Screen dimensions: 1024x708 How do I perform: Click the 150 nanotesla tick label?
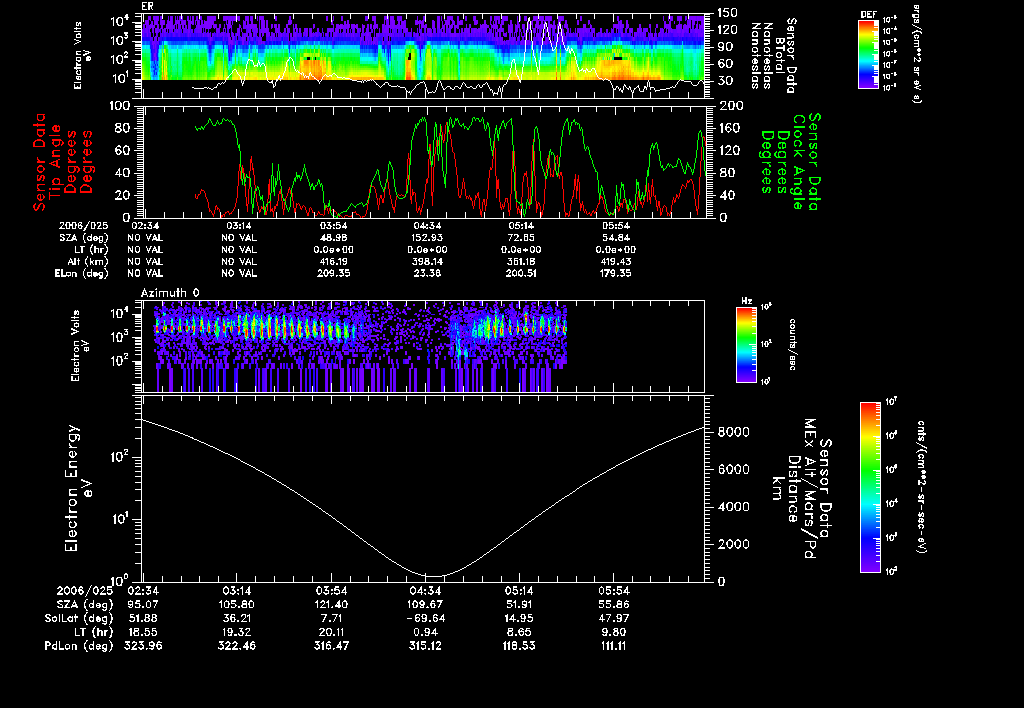728,12
